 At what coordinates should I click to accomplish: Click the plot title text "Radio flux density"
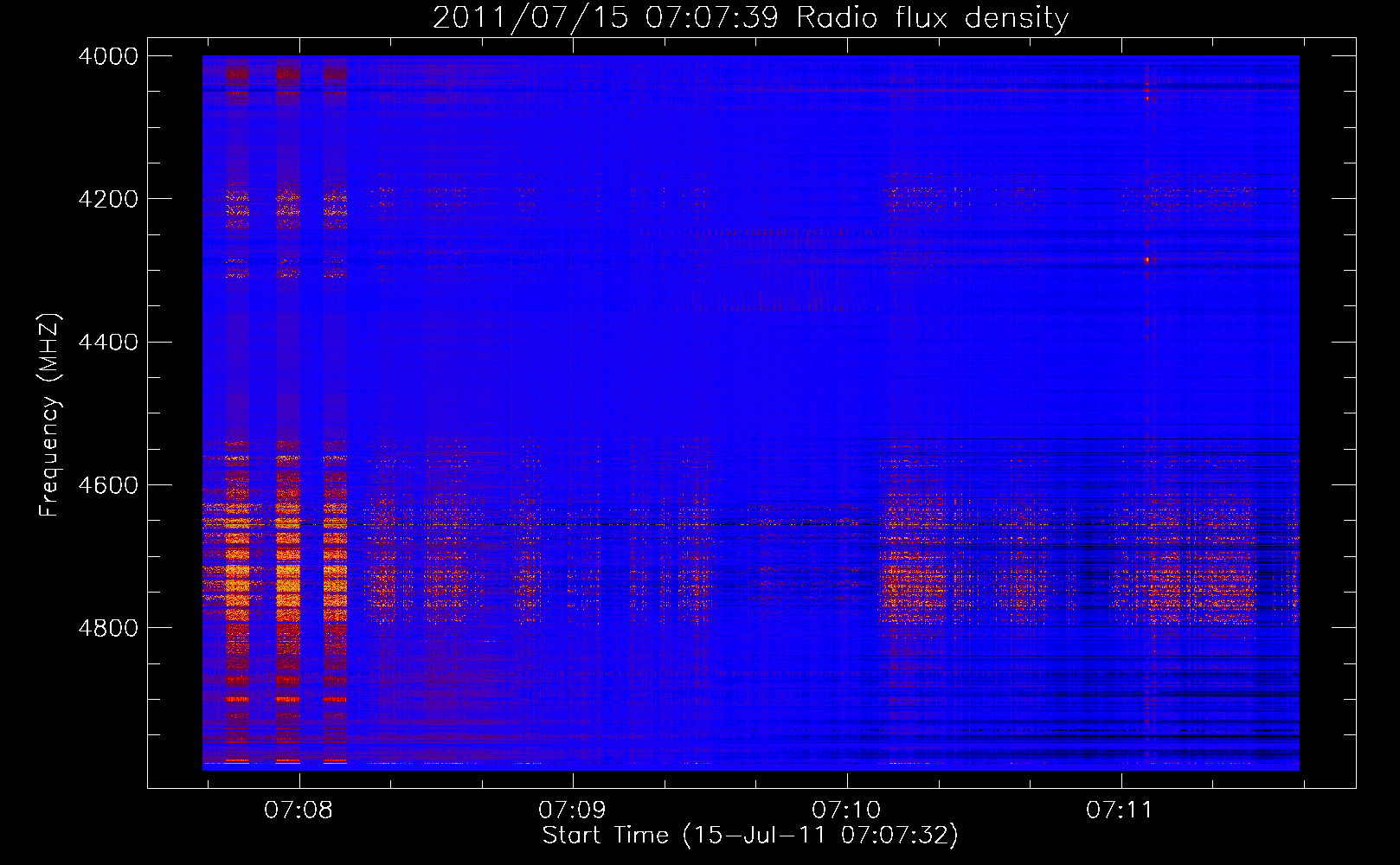(932, 17)
